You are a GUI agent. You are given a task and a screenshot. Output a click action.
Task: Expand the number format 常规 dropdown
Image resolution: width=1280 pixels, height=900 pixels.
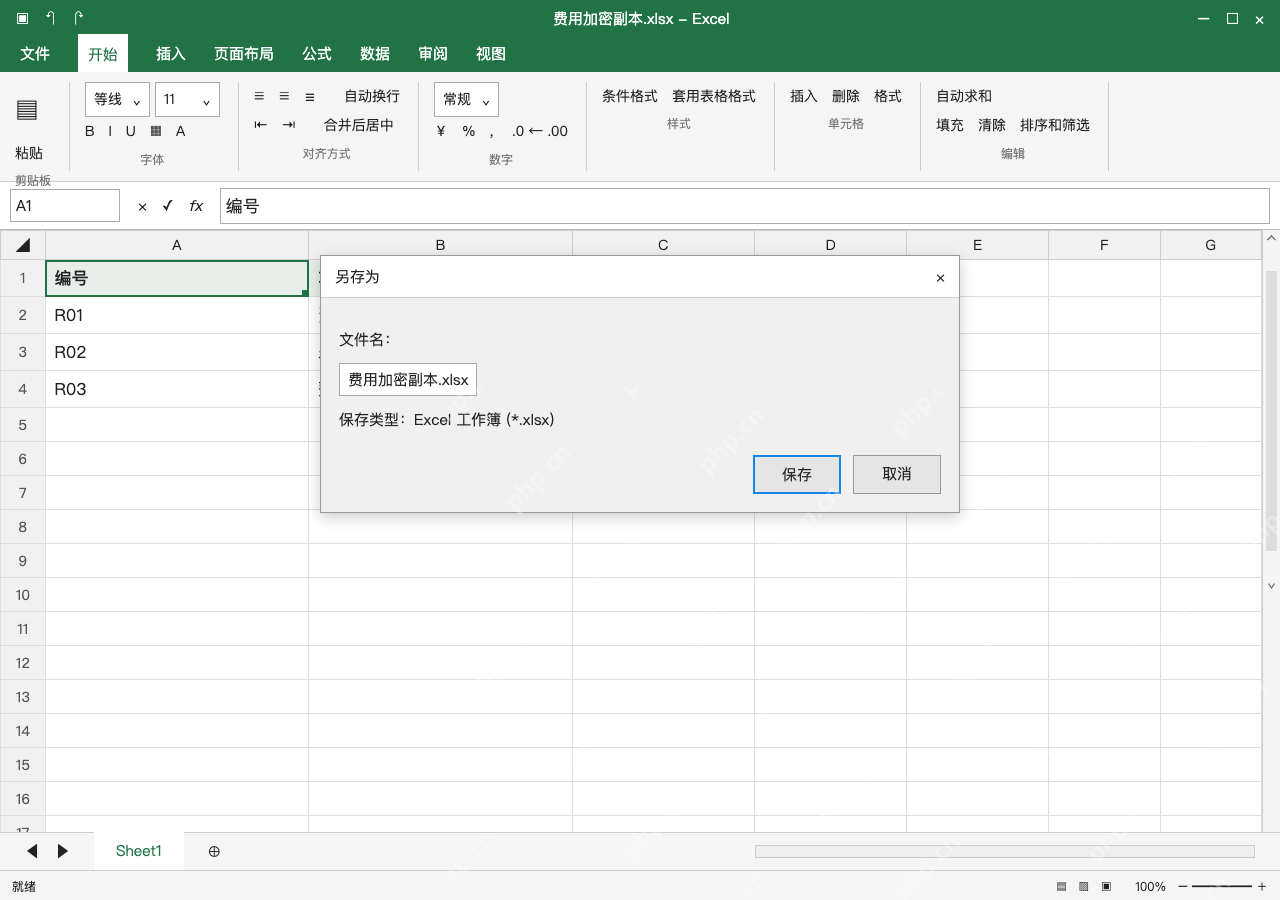tap(466, 99)
